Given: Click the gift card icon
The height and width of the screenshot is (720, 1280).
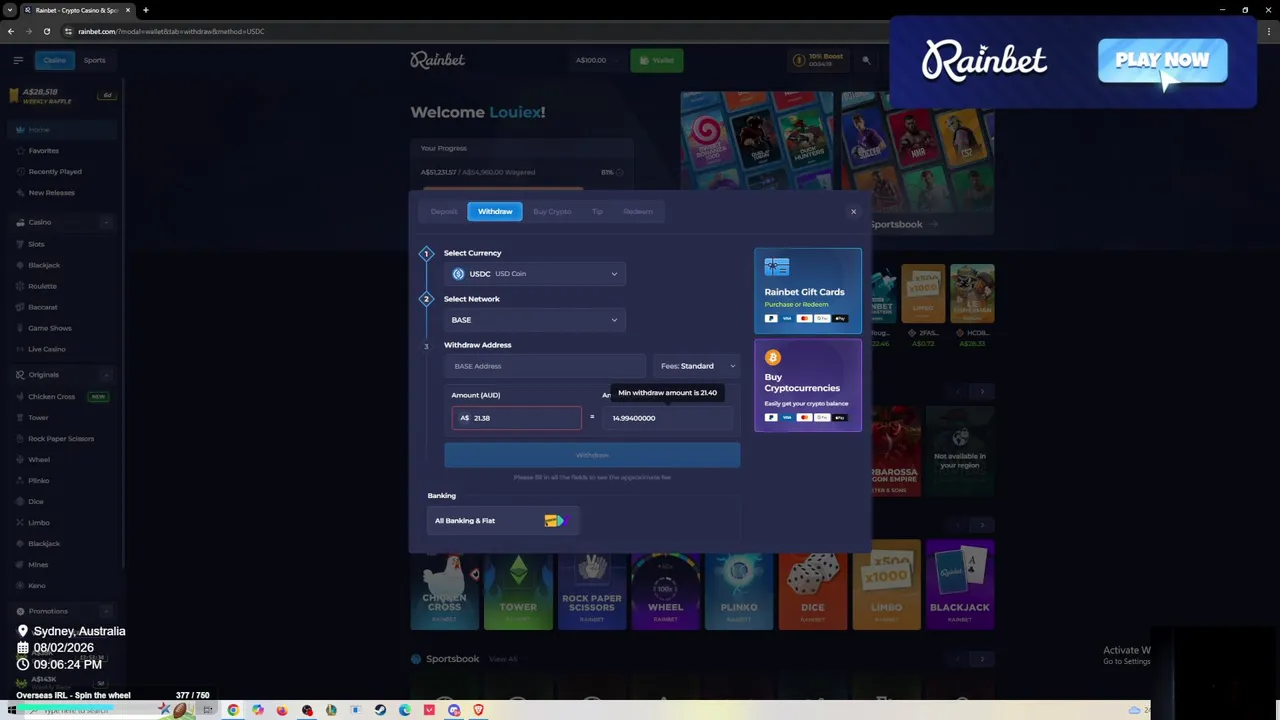Looking at the screenshot, I should coord(777,267).
